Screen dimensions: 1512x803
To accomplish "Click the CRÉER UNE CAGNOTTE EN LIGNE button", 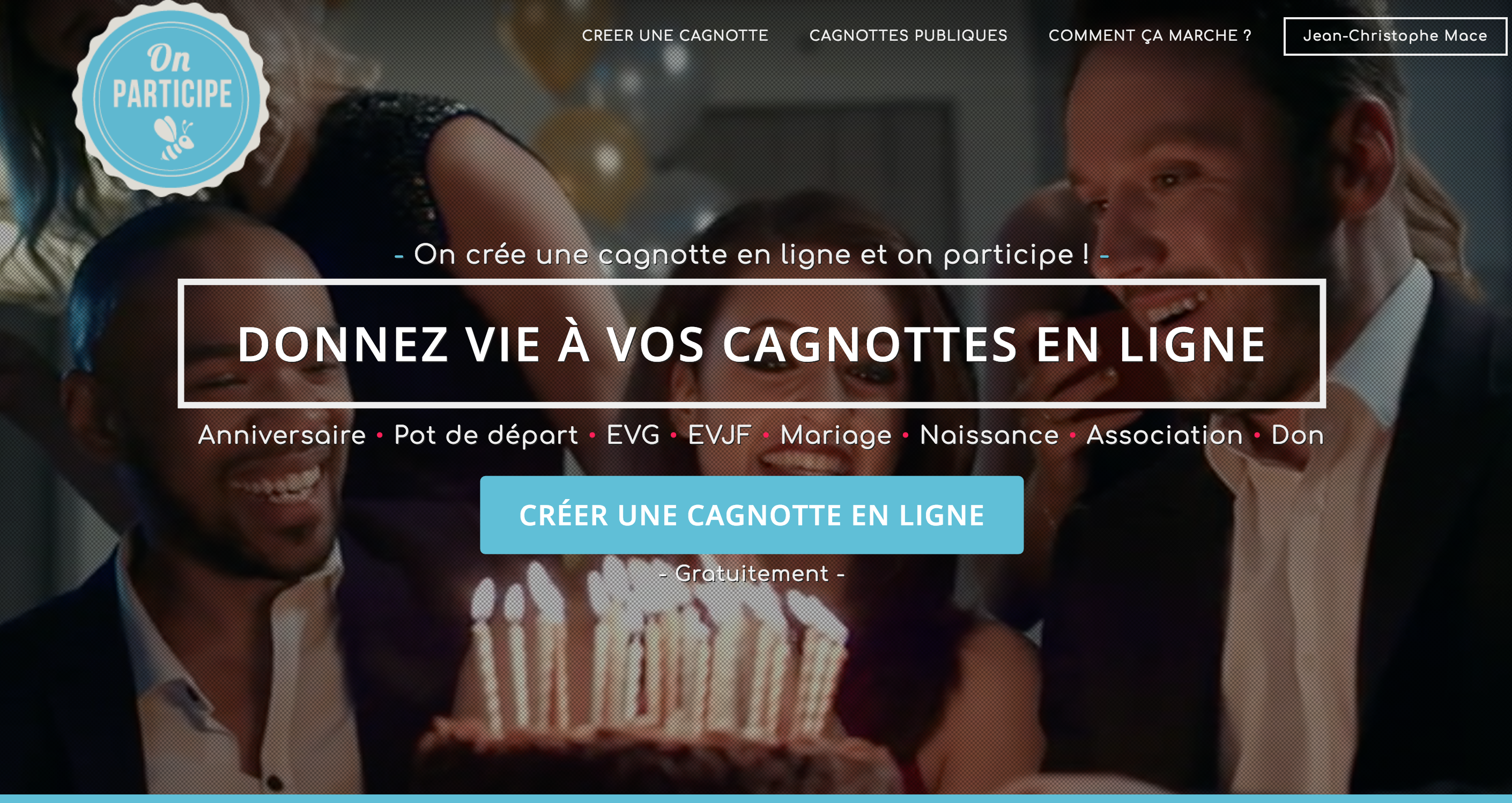I will coord(751,515).
